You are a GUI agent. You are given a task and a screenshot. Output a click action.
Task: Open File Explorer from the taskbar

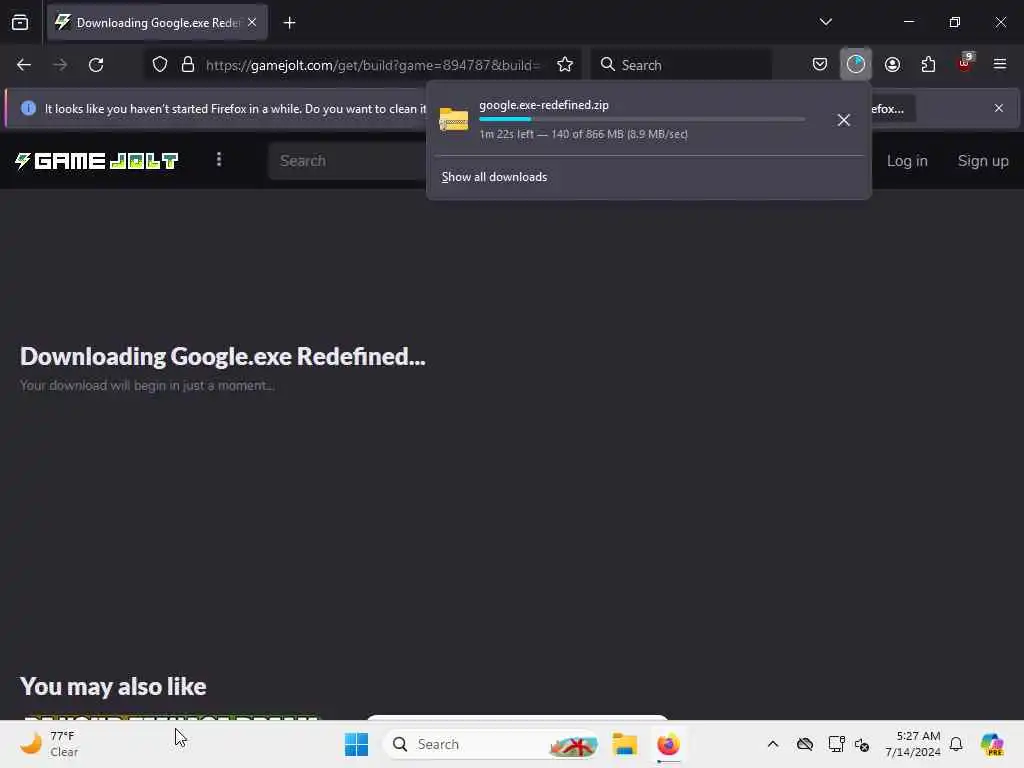pyautogui.click(x=624, y=744)
